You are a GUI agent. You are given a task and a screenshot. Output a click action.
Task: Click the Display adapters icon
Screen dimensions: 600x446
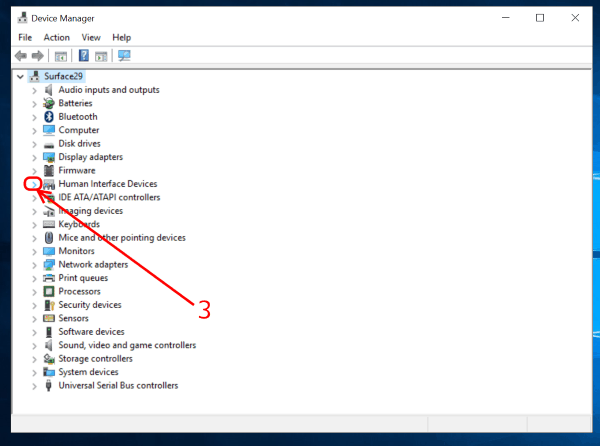pos(49,157)
